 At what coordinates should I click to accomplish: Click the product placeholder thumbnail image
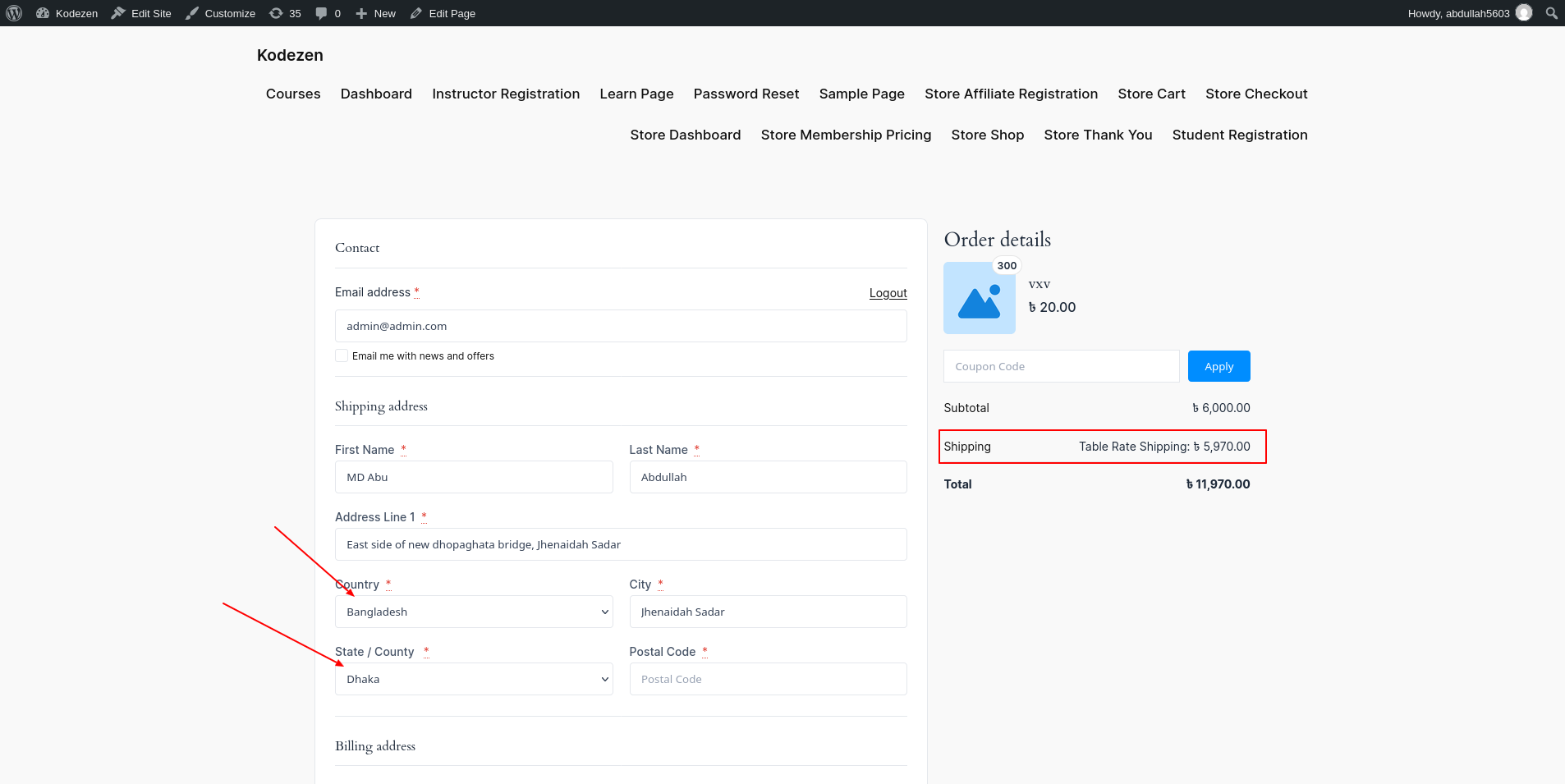pos(980,298)
